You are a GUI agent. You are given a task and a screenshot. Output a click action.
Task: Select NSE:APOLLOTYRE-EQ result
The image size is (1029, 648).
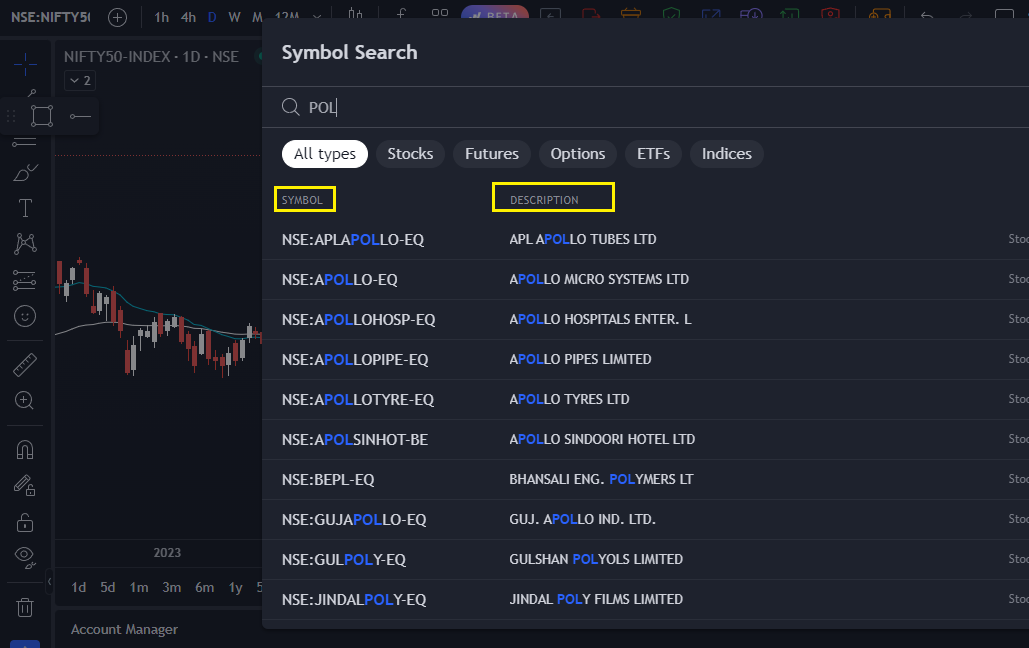point(645,400)
